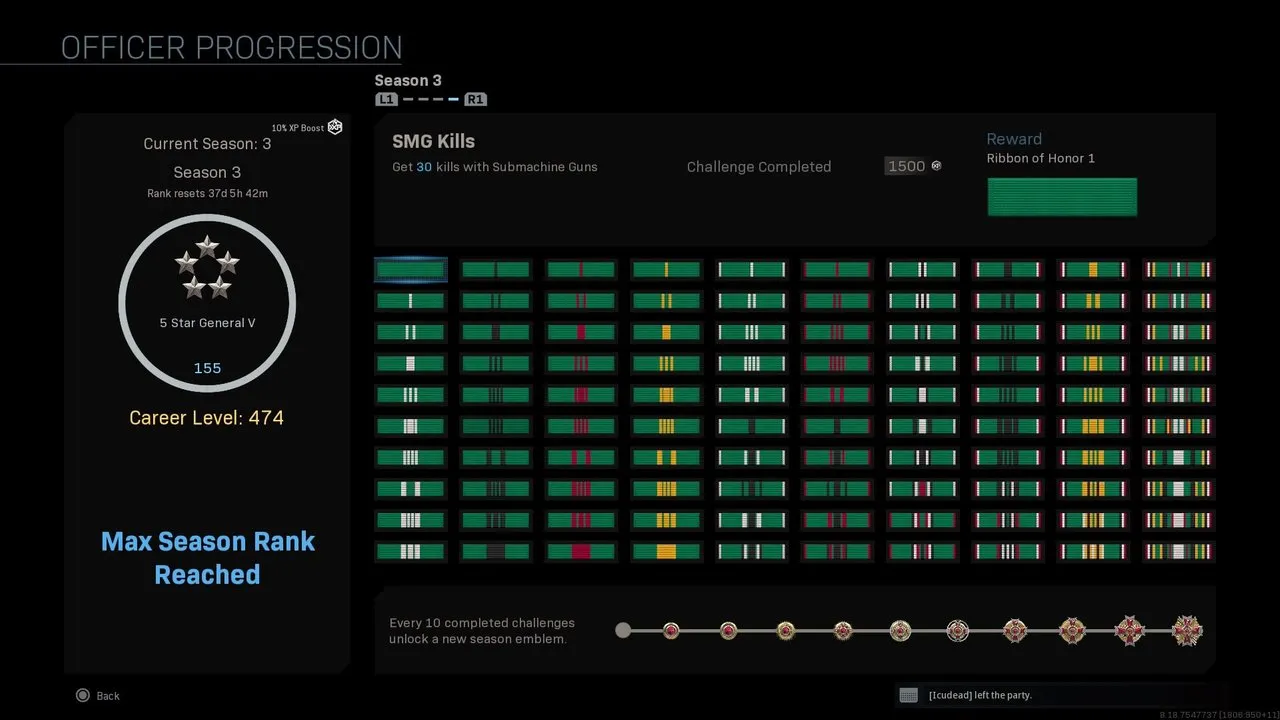Click the fourth season emblem on the track
Image resolution: width=1280 pixels, height=720 pixels.
(843, 631)
